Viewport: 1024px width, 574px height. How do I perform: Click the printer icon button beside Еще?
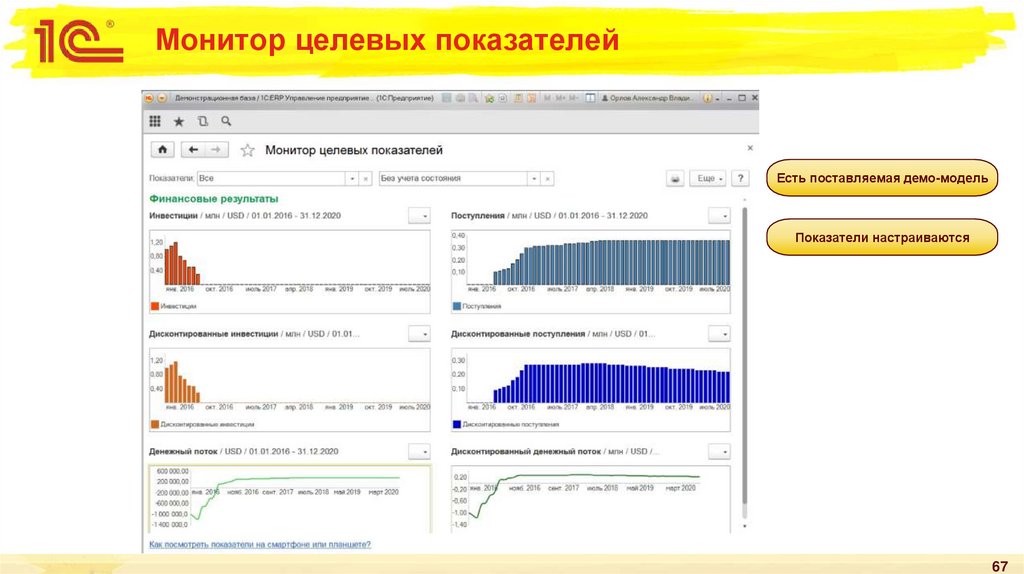[675, 178]
